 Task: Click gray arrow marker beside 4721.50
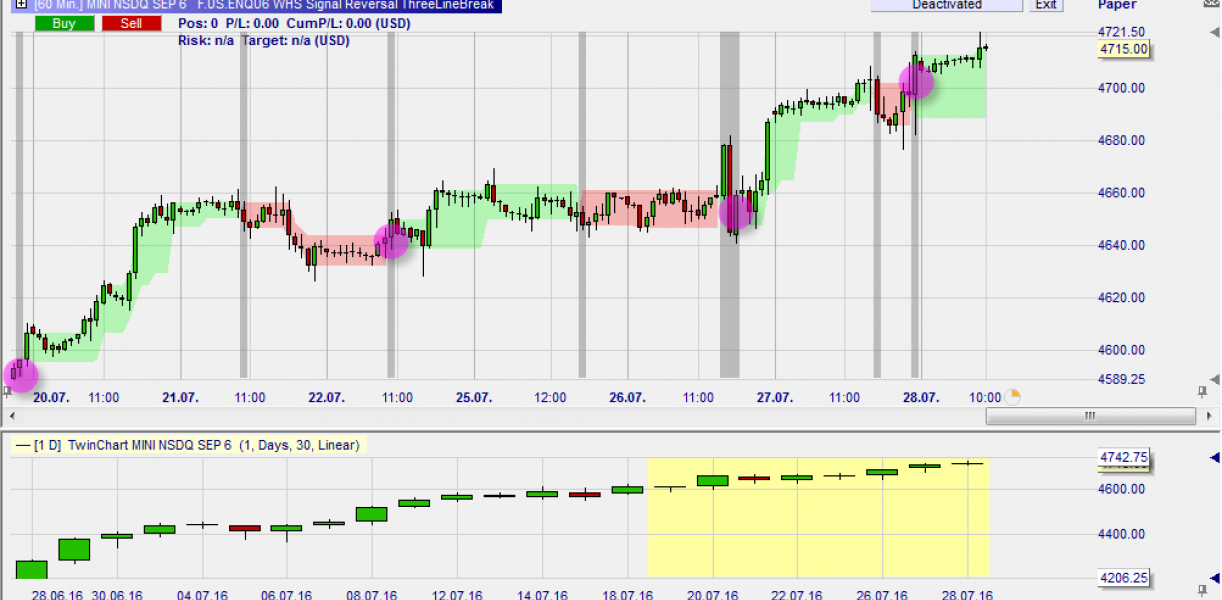[1215, 33]
